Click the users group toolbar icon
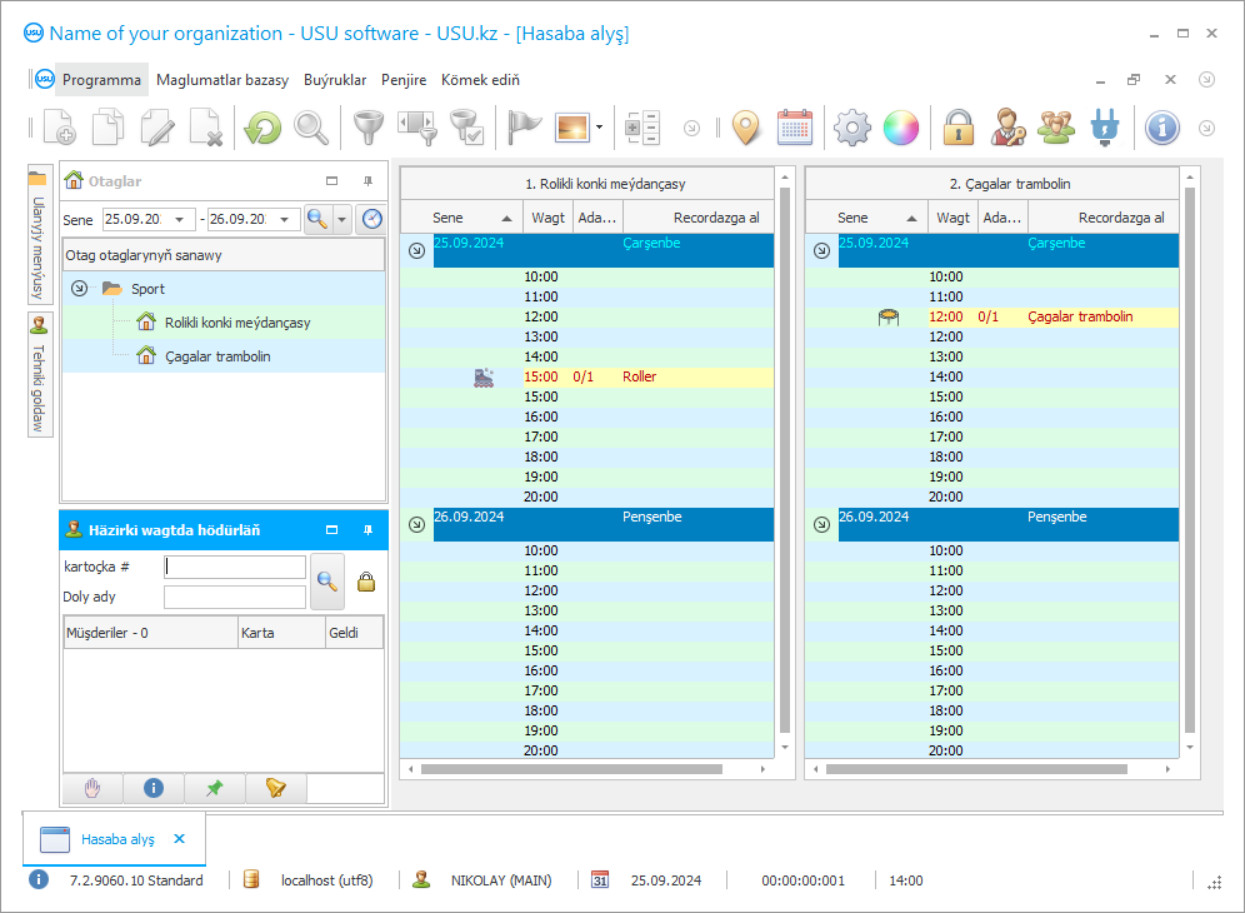 tap(1056, 128)
